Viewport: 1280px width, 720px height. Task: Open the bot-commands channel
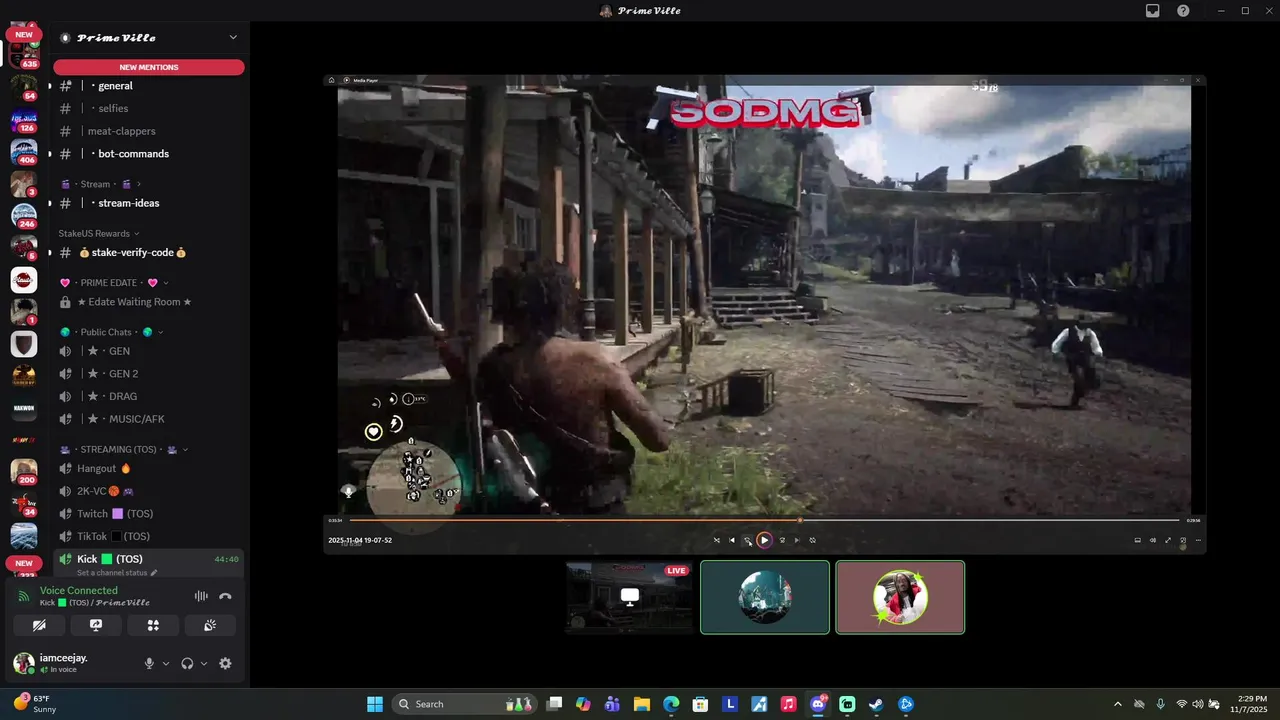pos(149,154)
